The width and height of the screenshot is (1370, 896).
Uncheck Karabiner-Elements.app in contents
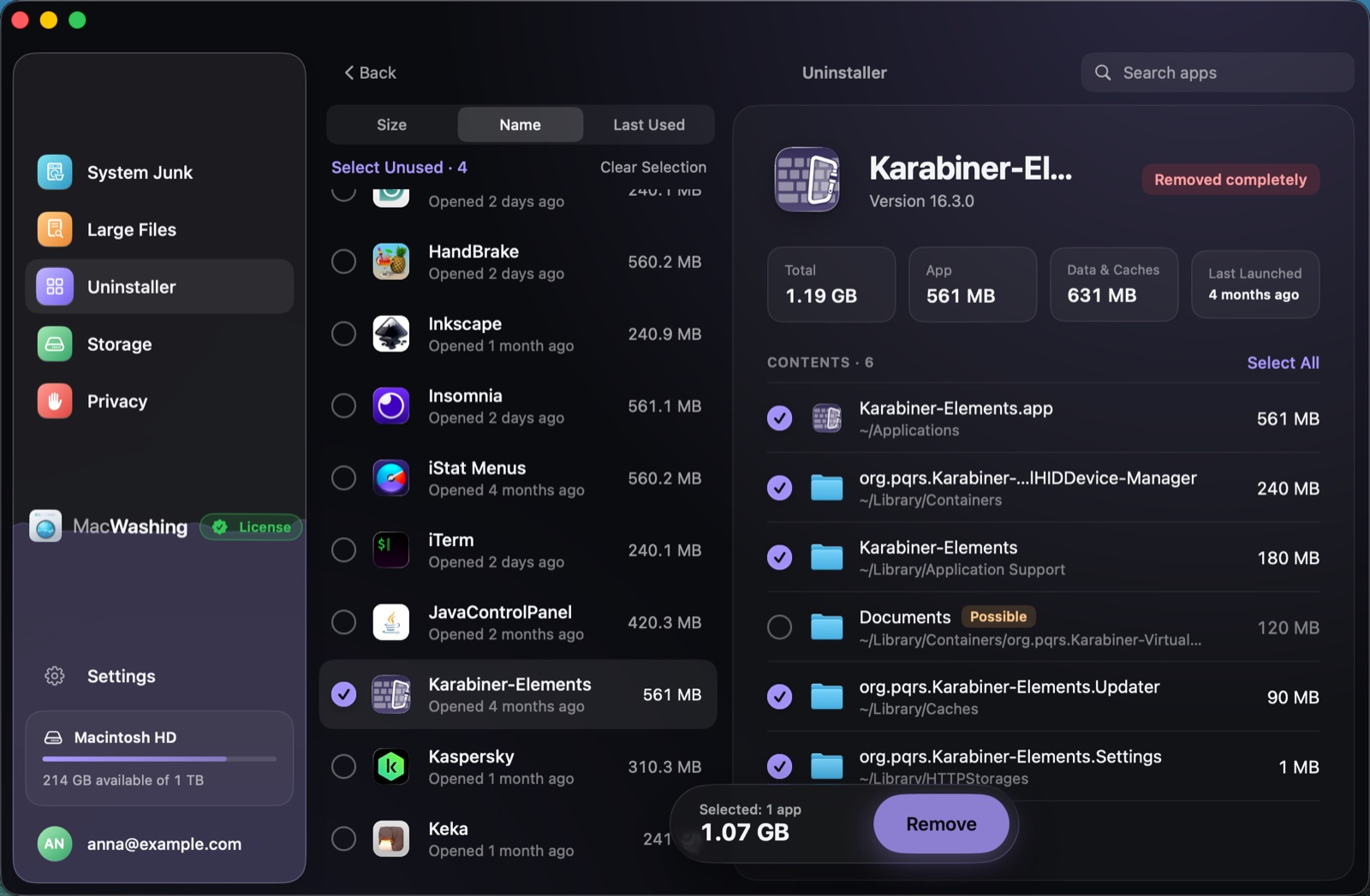click(779, 418)
